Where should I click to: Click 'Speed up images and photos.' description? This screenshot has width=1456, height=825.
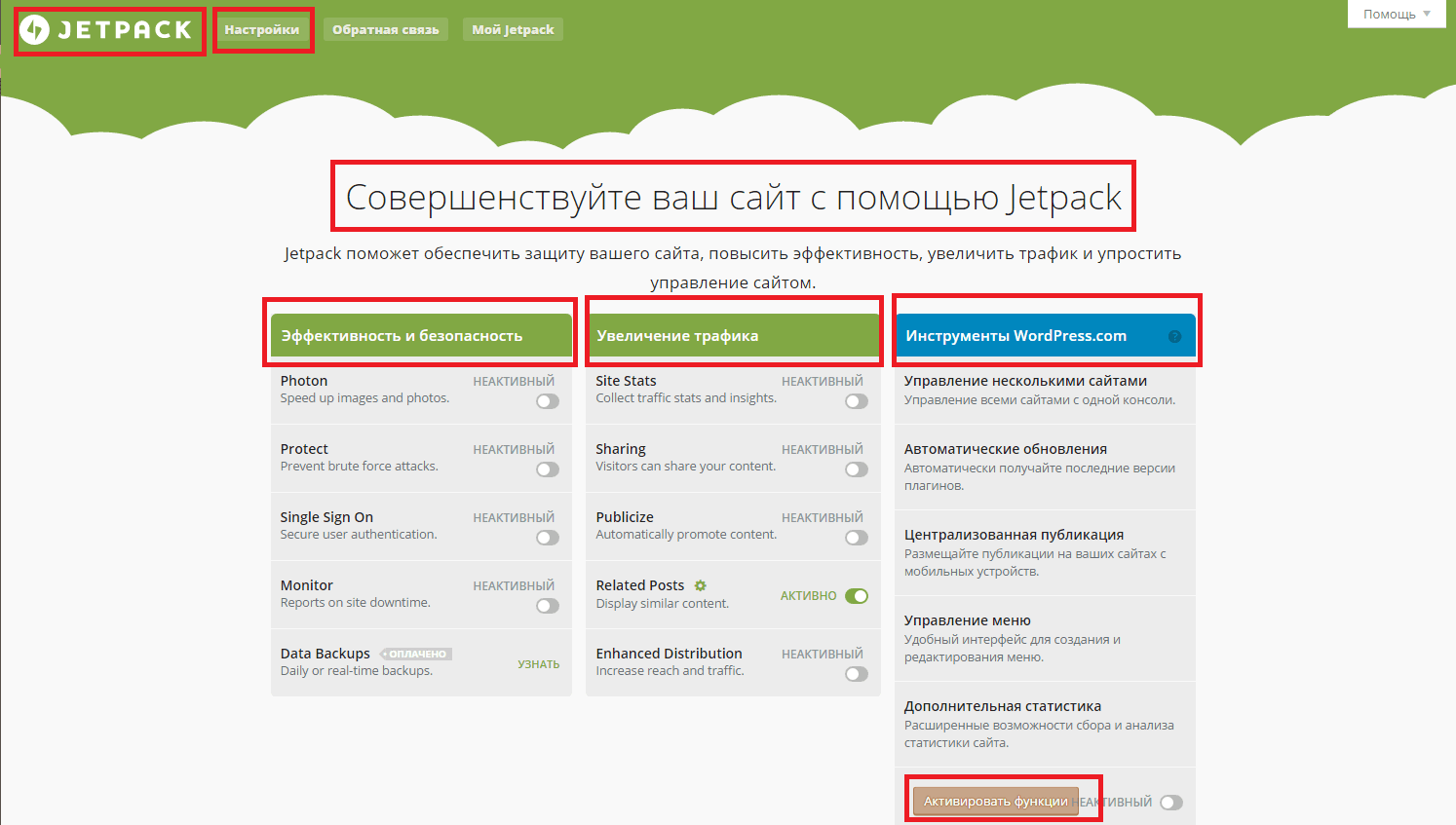[365, 398]
